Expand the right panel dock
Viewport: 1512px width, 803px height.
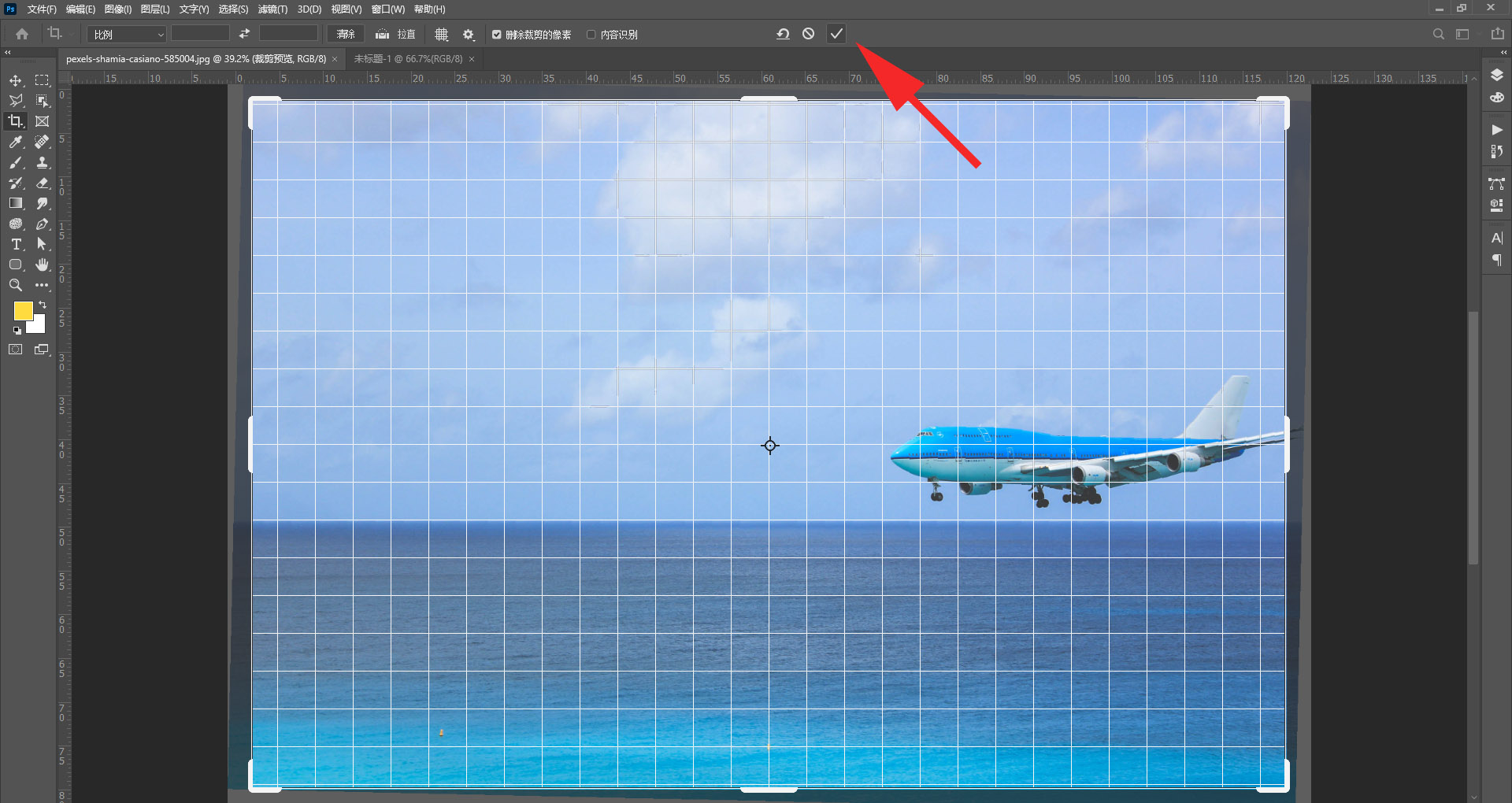click(1503, 52)
